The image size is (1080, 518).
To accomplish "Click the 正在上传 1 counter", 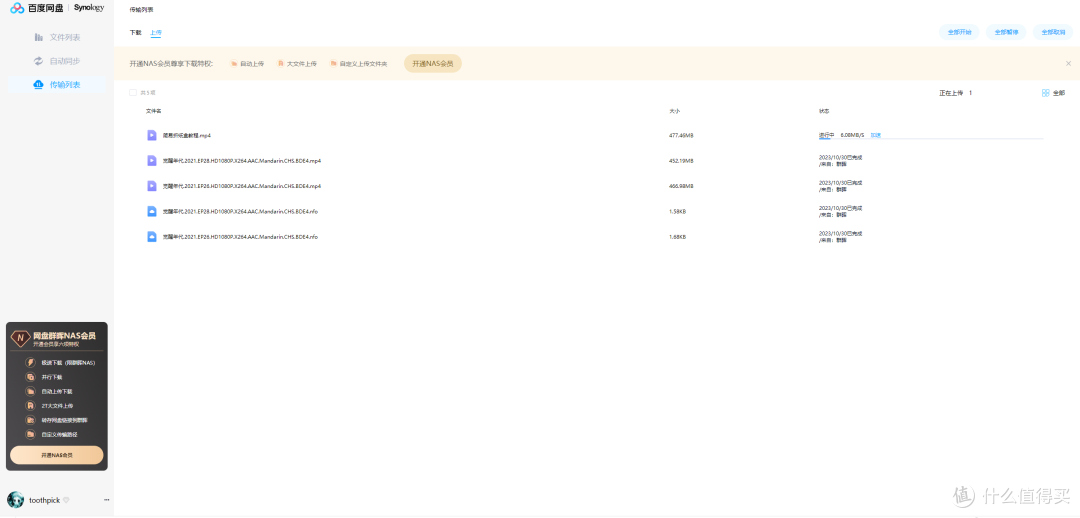I will point(955,93).
